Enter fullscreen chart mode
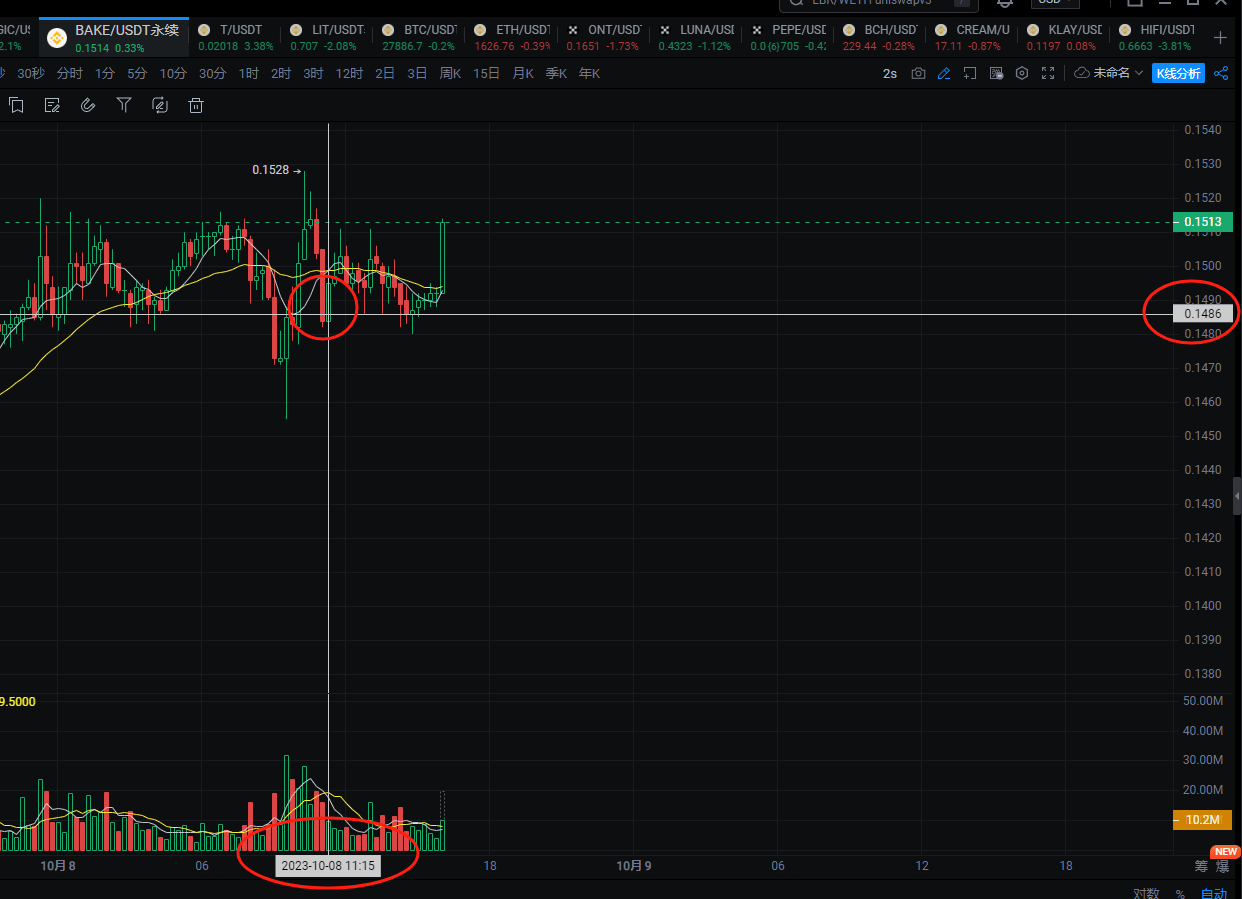The image size is (1242, 899). (x=1048, y=73)
